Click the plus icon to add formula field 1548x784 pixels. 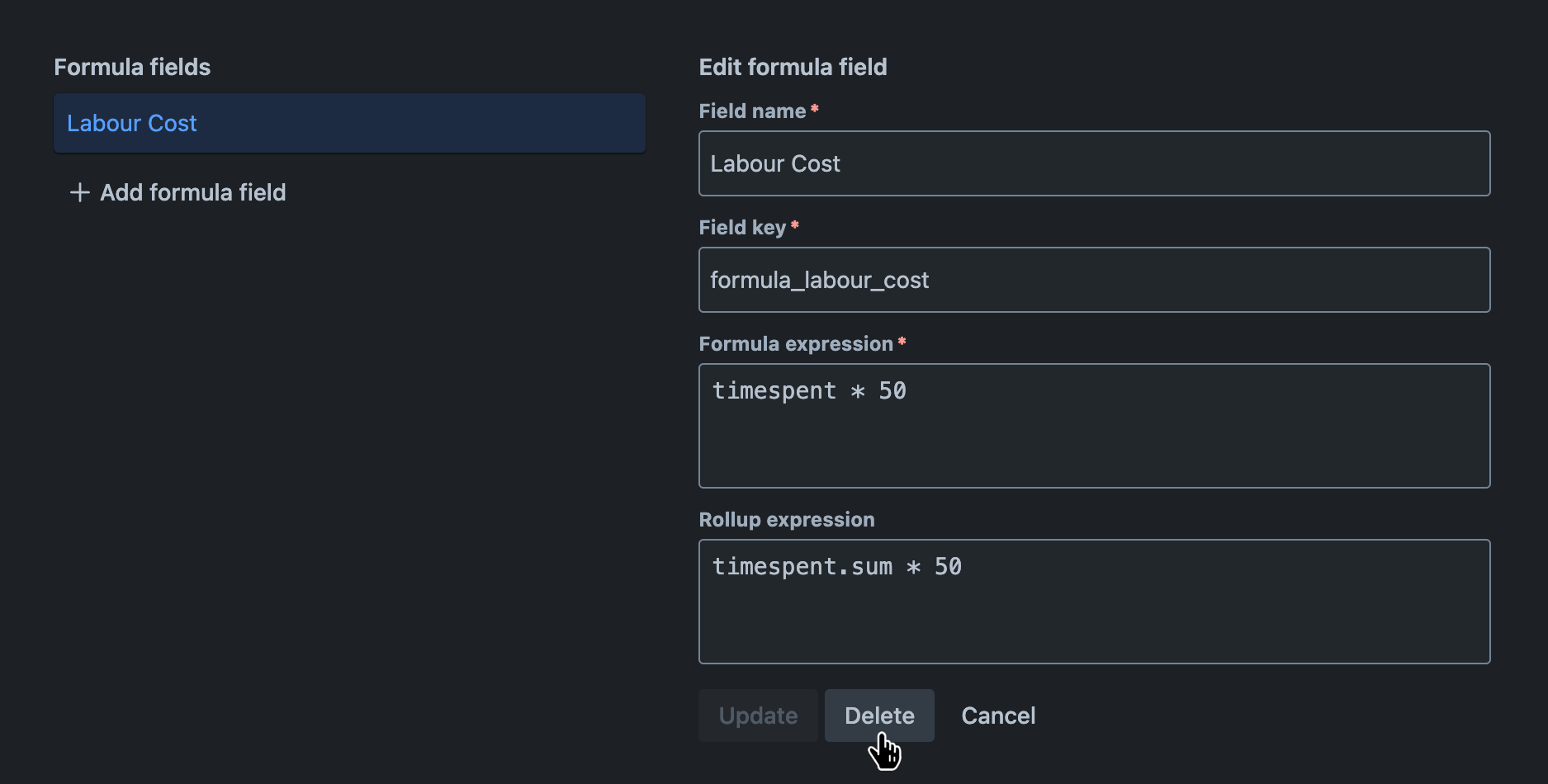78,191
